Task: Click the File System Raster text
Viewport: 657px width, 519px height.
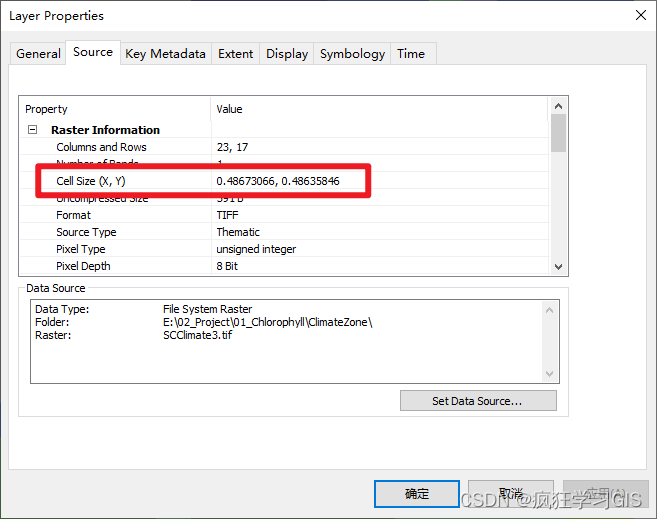Action: [x=207, y=309]
